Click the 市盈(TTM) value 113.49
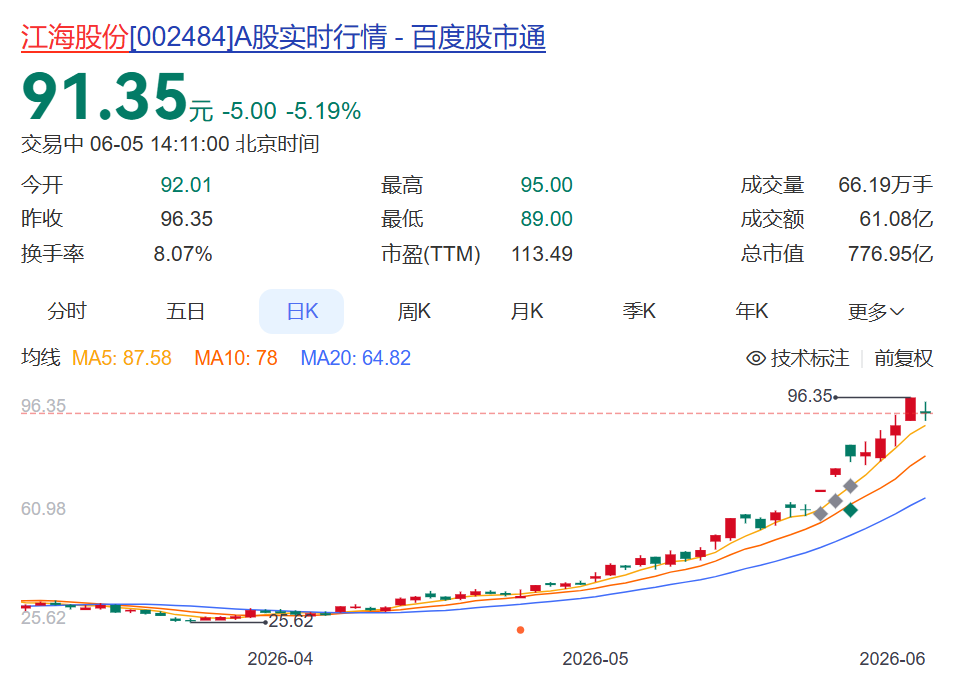Image resolution: width=960 pixels, height=681 pixels. pyautogui.click(x=542, y=254)
